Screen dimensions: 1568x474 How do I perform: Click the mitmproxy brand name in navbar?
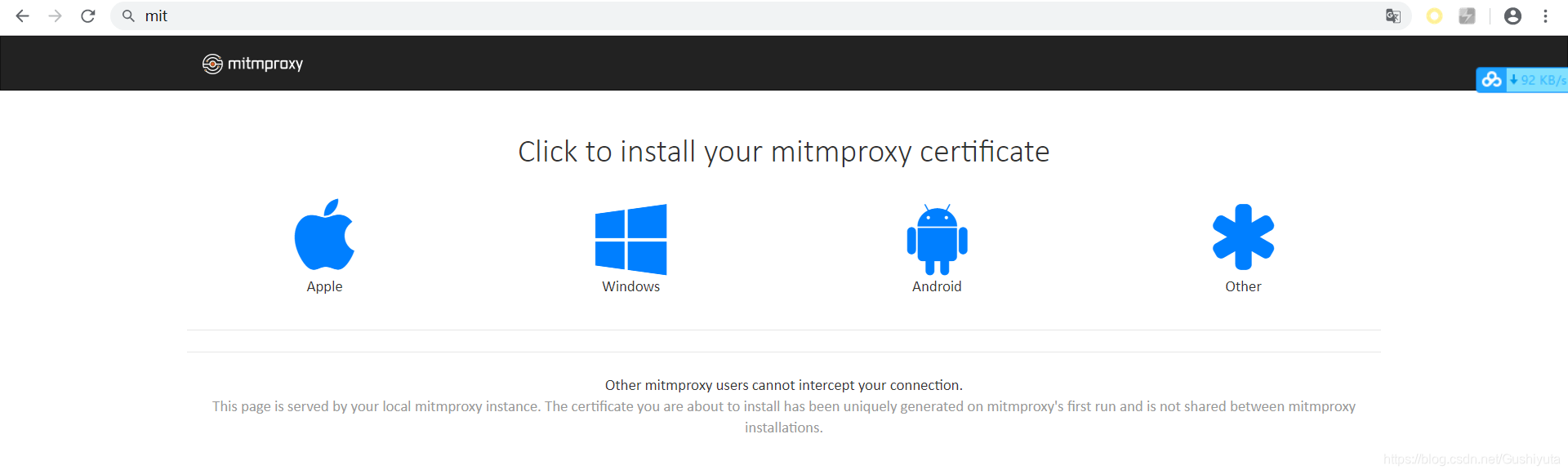tap(265, 64)
